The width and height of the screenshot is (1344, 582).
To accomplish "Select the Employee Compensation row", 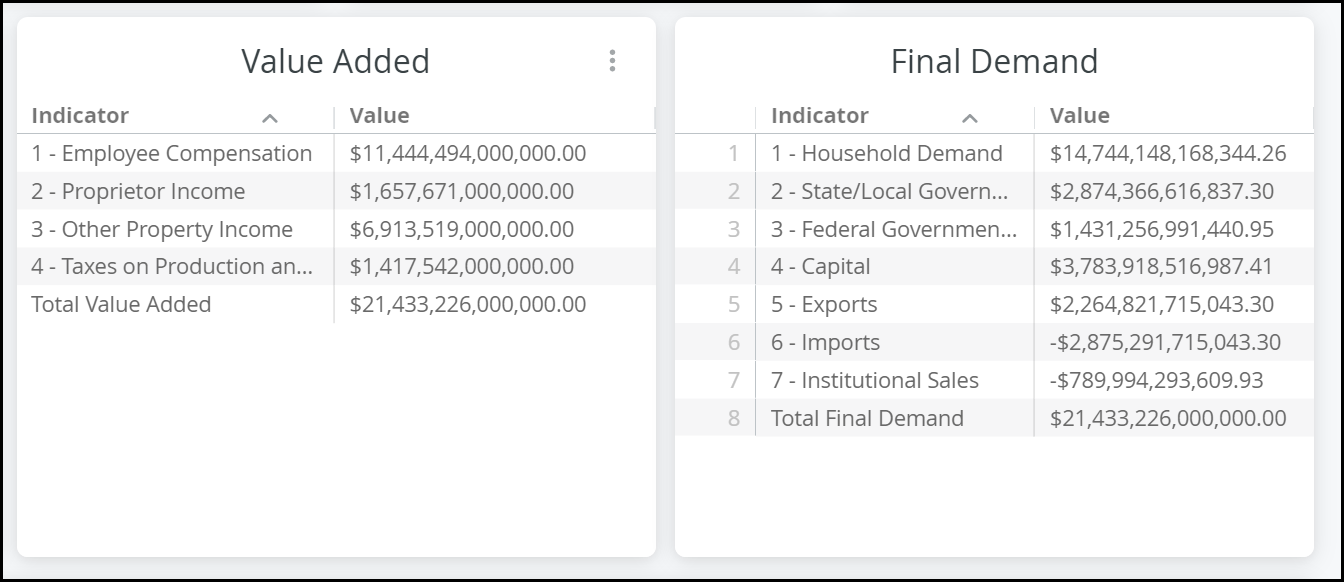I will click(x=336, y=153).
